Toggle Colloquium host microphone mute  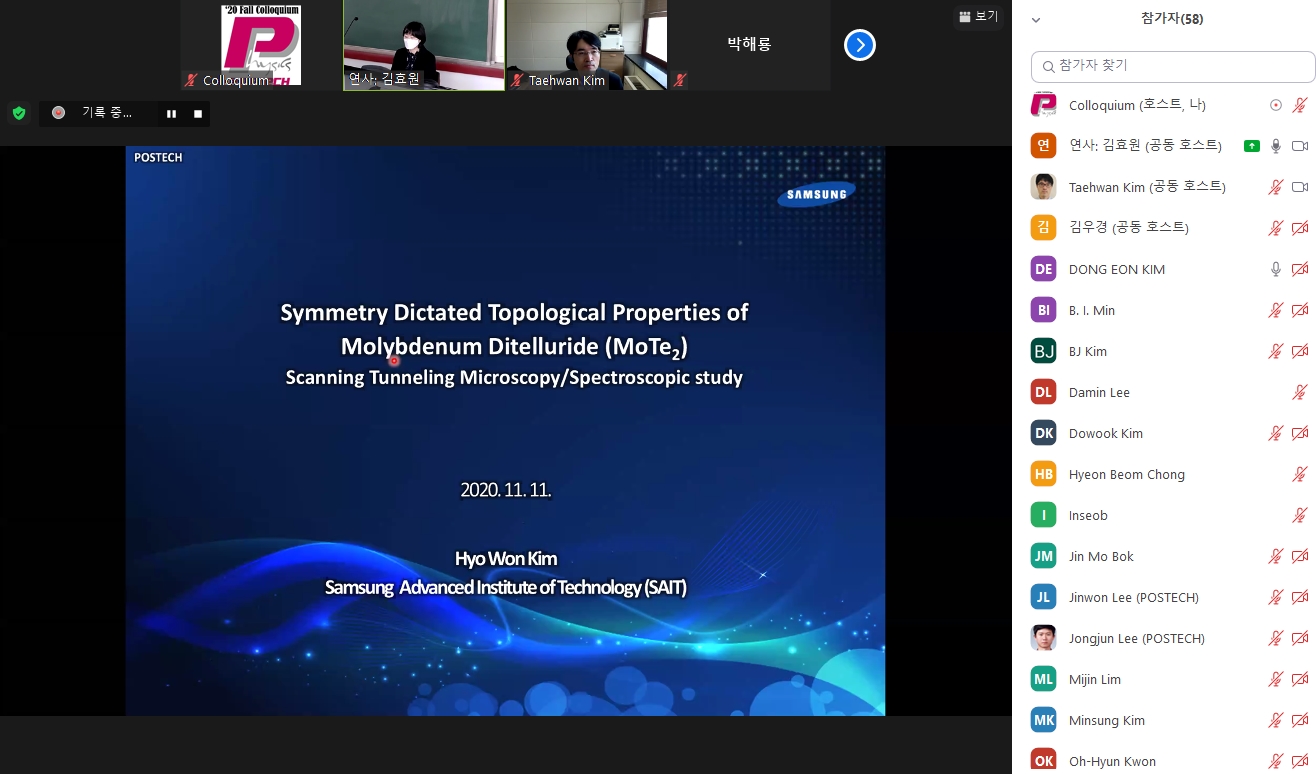1300,105
